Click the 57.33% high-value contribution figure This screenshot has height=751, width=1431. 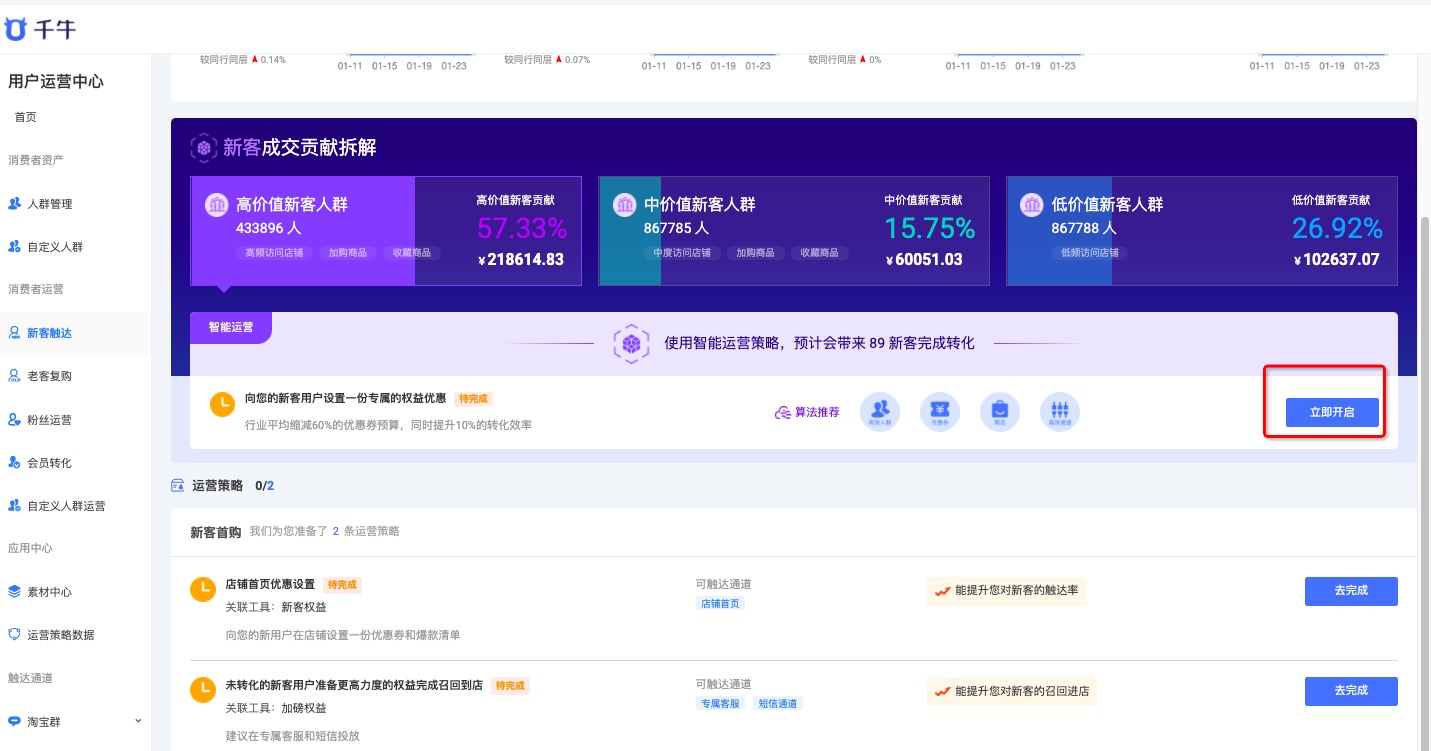click(x=522, y=229)
